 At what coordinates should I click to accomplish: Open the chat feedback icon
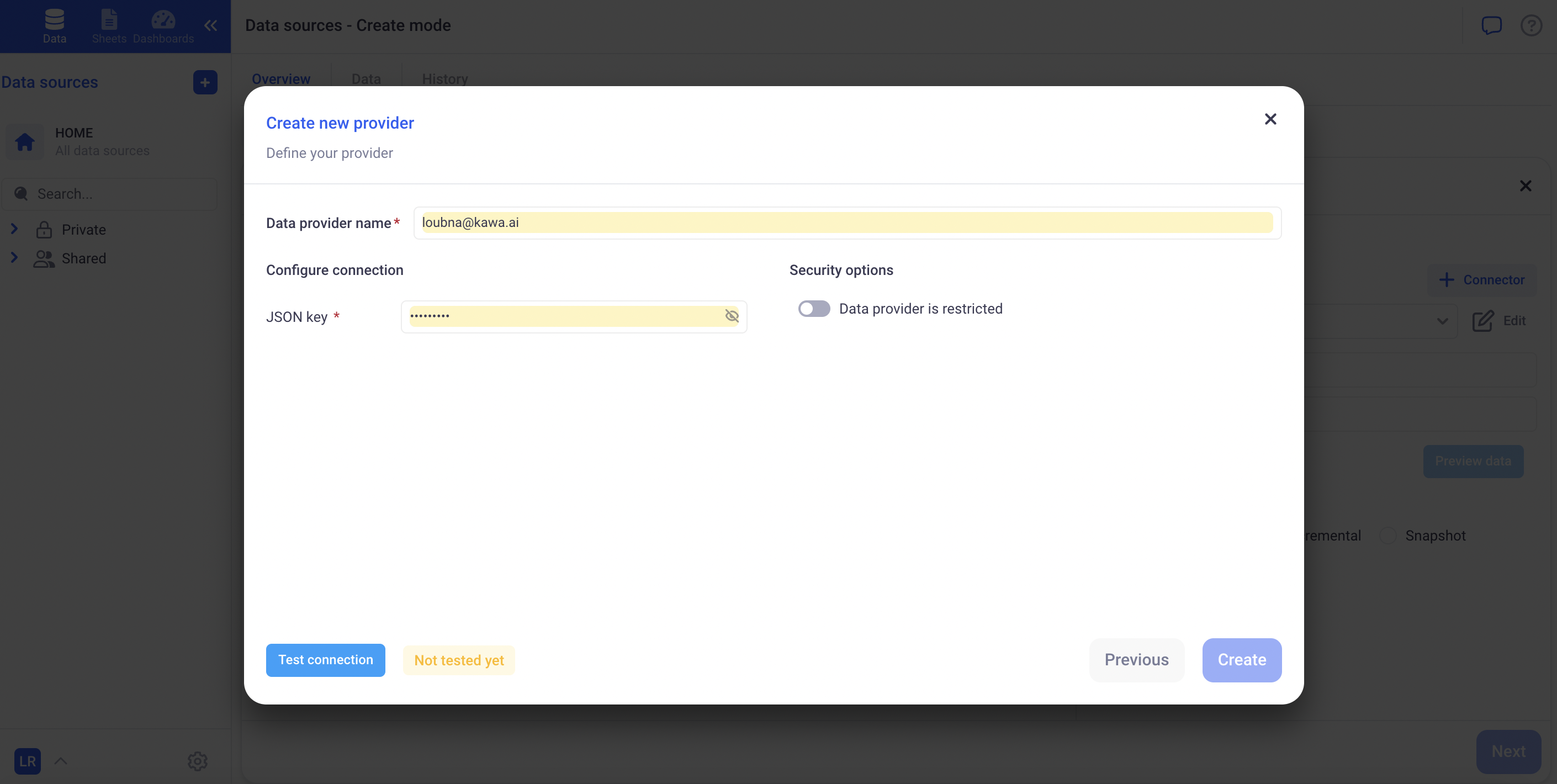[x=1491, y=25]
